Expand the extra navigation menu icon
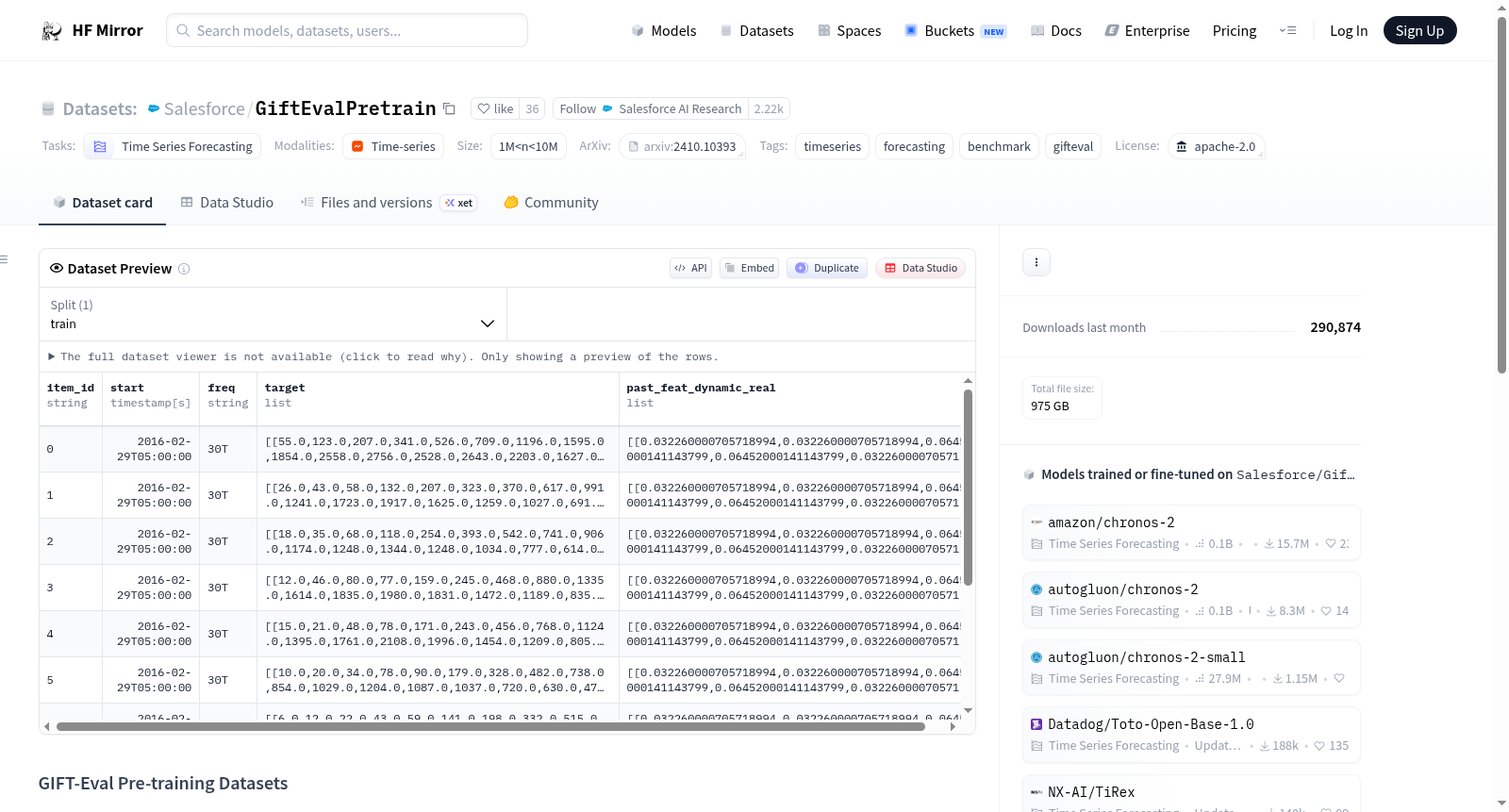 [1287, 31]
